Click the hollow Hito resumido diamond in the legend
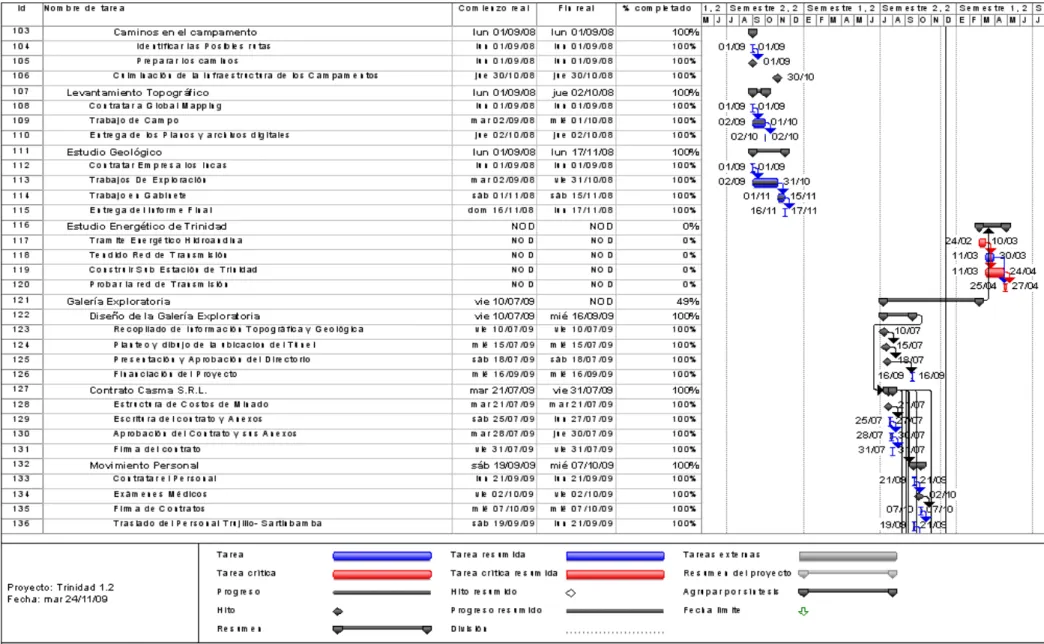 [x=571, y=593]
